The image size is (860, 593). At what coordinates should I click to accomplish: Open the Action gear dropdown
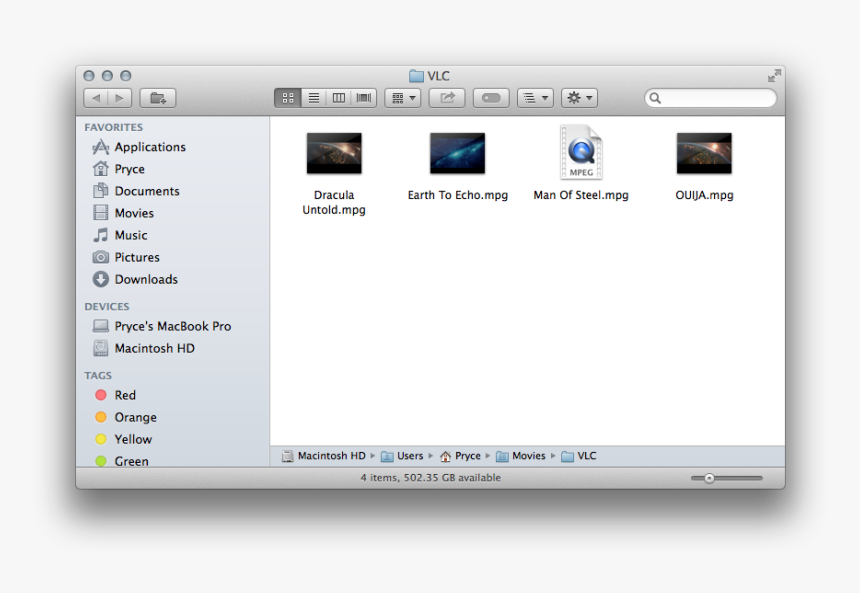click(x=576, y=97)
